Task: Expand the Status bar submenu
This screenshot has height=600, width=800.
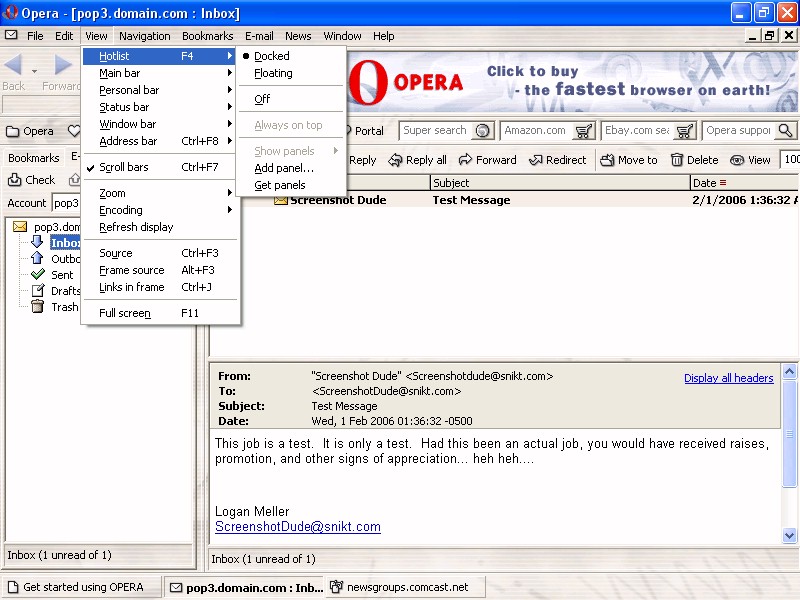Action: (x=160, y=107)
